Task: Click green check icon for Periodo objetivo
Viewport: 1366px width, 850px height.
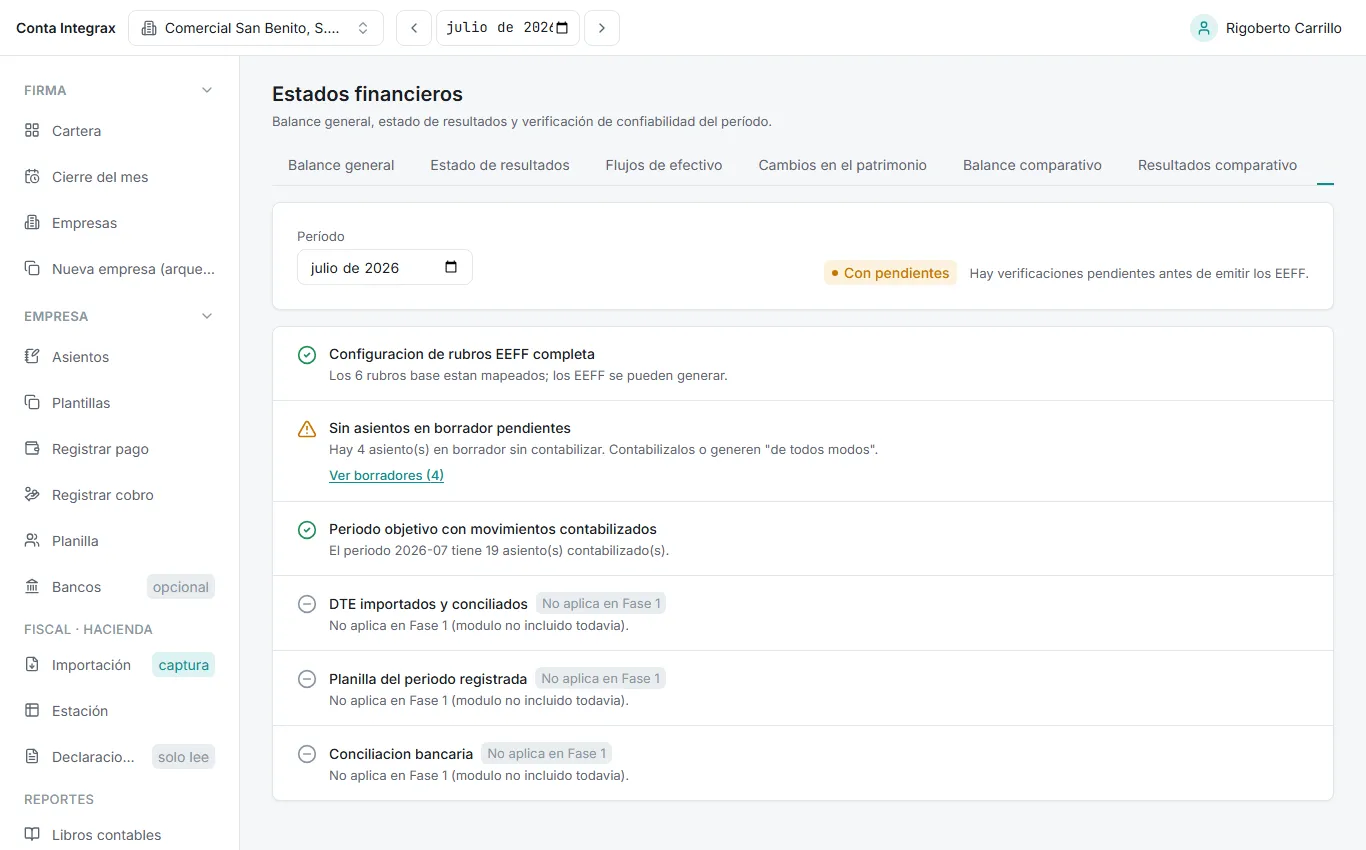Action: (307, 530)
